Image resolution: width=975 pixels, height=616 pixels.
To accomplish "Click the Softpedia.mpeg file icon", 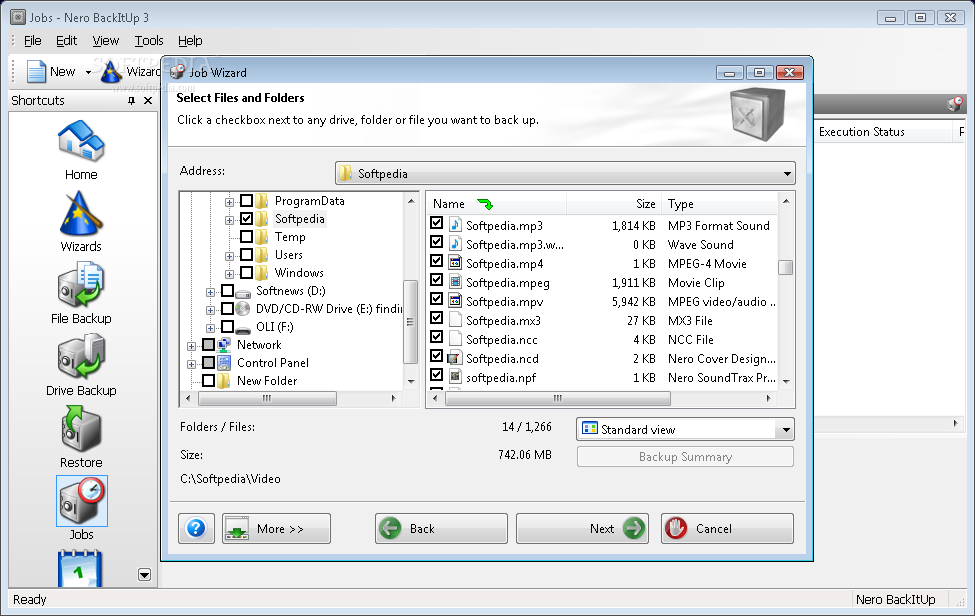I will pos(455,282).
